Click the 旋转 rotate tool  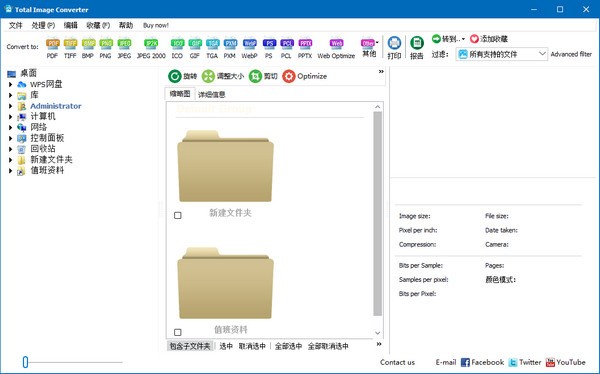click(x=183, y=76)
